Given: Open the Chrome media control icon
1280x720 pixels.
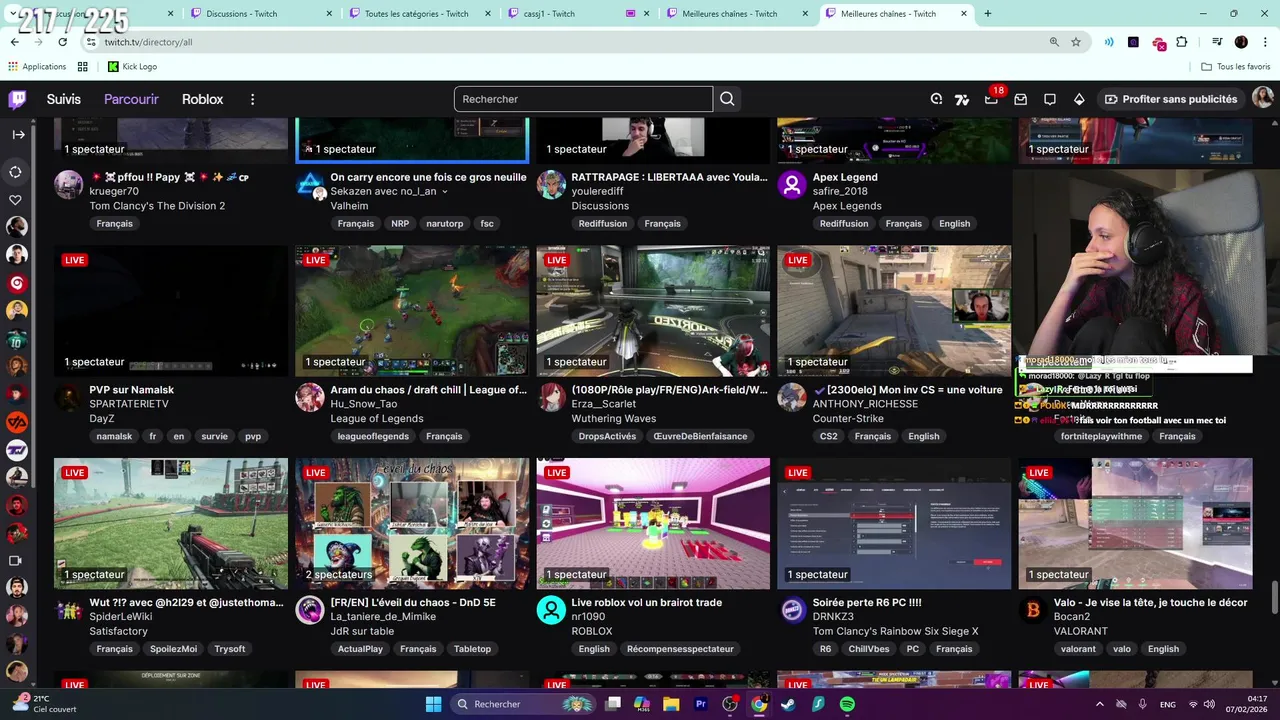Looking at the screenshot, I should (x=1217, y=42).
